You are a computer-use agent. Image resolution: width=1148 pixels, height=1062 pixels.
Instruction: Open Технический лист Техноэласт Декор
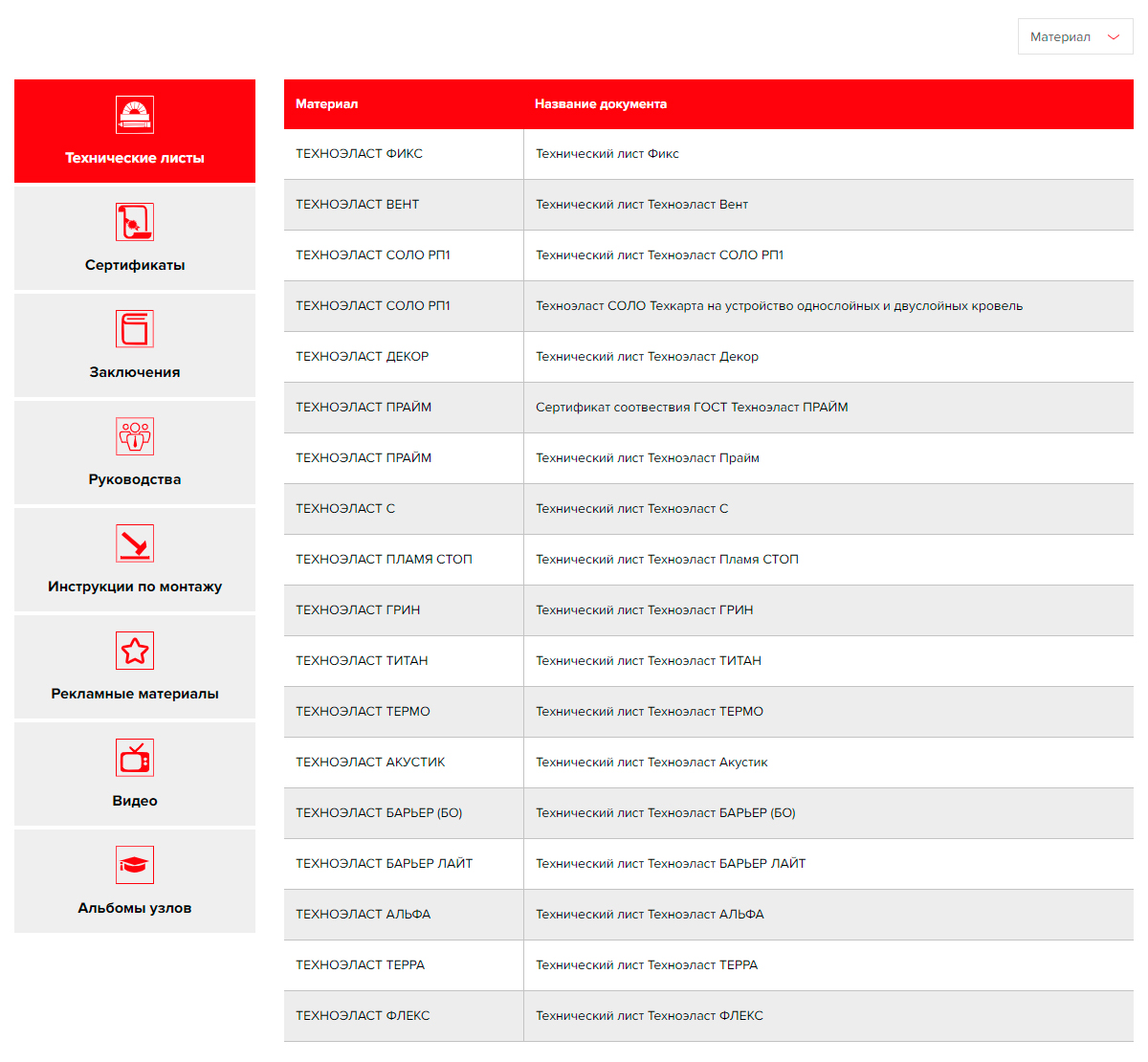pyautogui.click(x=647, y=357)
